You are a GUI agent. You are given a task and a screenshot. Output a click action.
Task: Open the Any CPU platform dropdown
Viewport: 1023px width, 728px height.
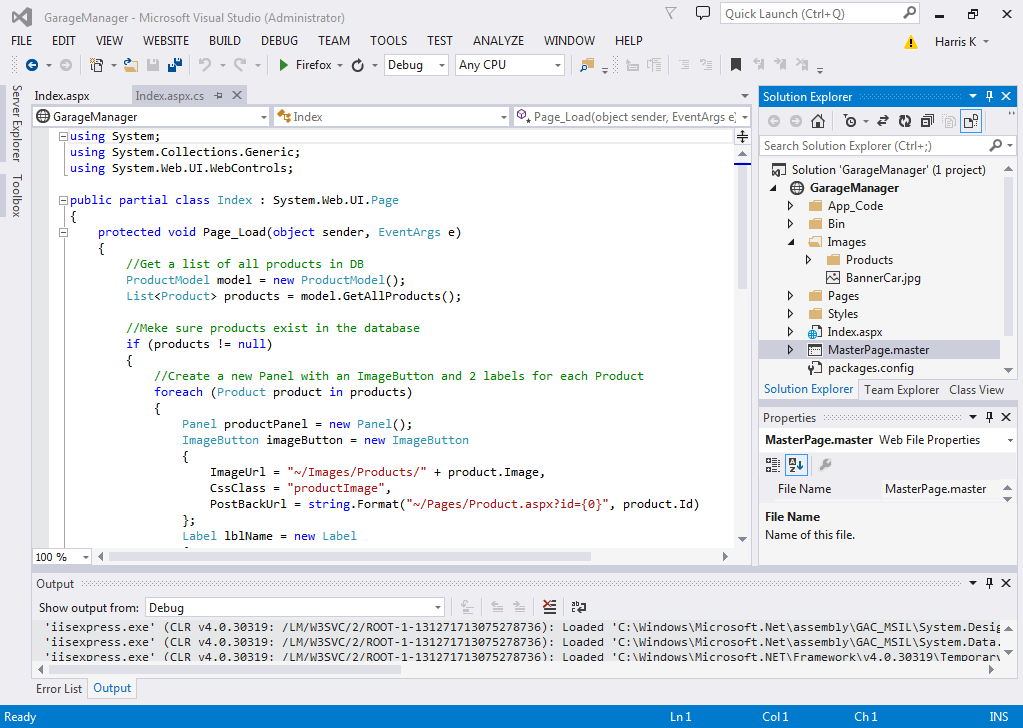[510, 65]
